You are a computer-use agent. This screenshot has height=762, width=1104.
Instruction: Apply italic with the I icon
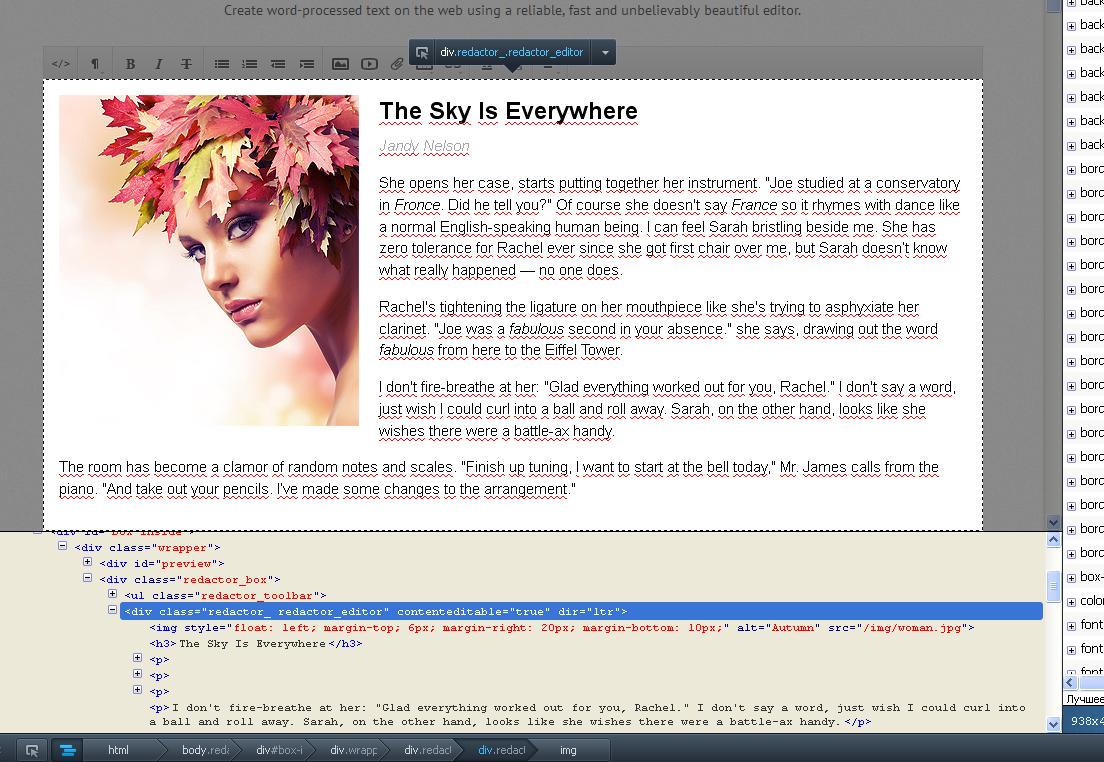tap(158, 64)
